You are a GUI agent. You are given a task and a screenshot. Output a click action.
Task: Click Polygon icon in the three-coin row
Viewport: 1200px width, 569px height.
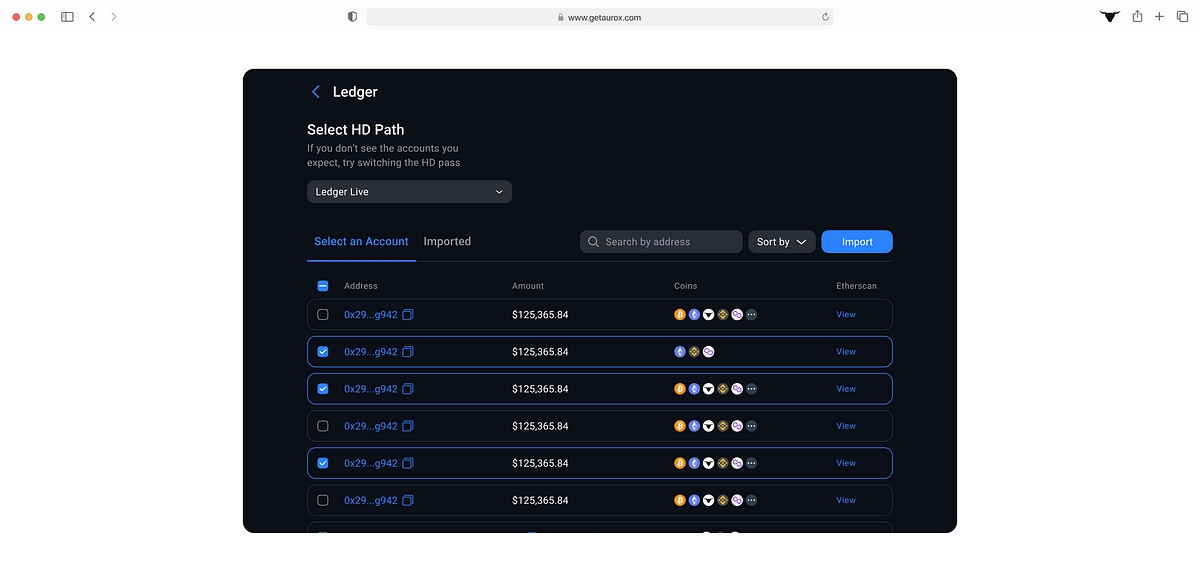(708, 352)
